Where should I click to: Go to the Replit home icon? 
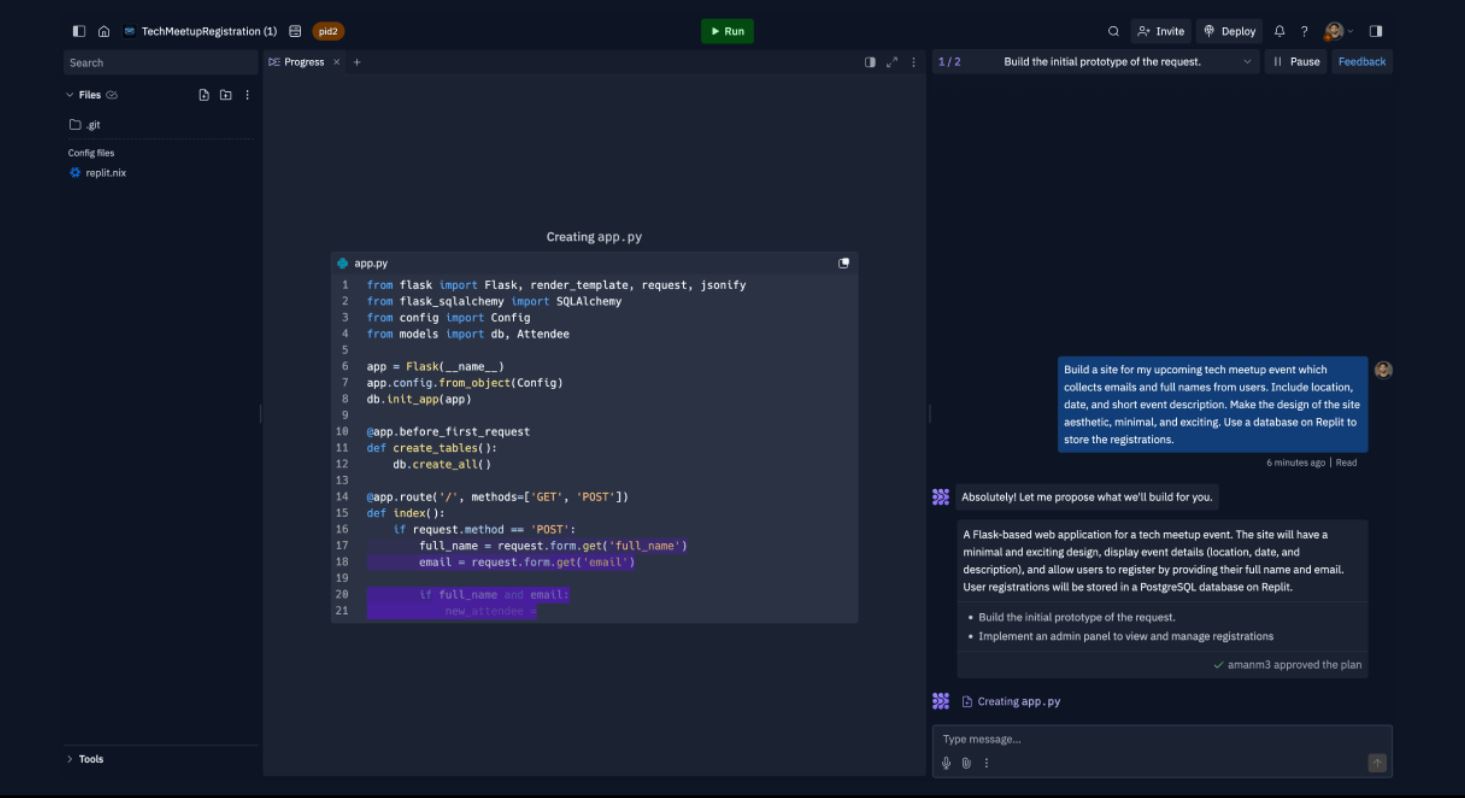pos(104,31)
